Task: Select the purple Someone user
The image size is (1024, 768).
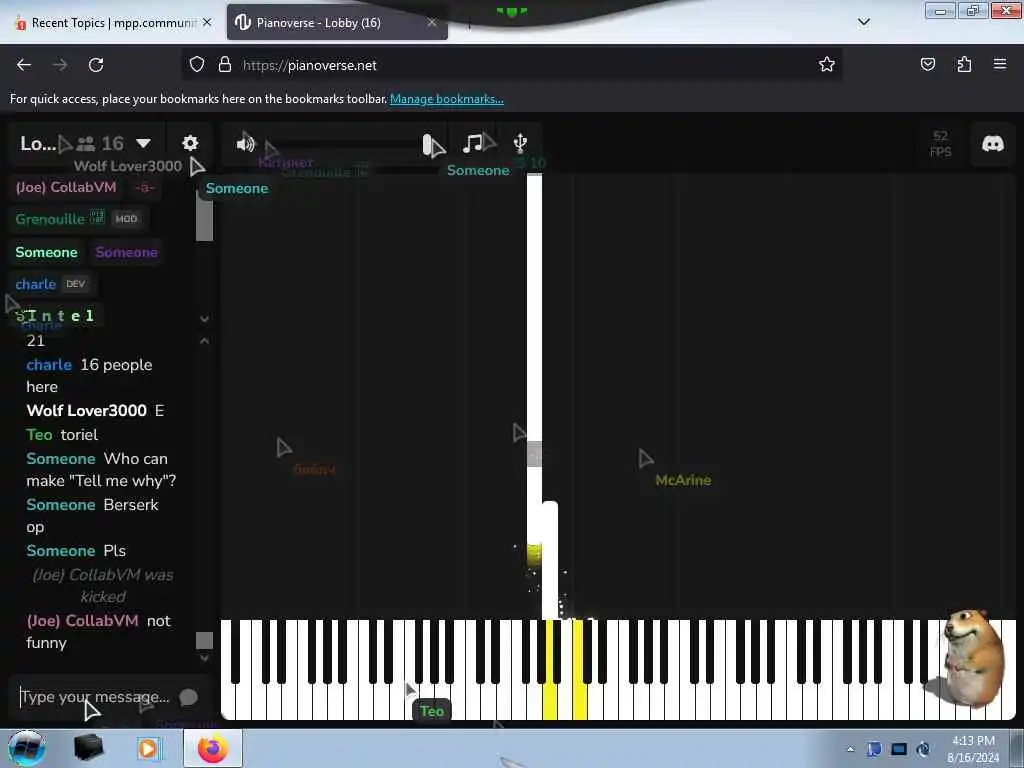Action: tap(127, 252)
